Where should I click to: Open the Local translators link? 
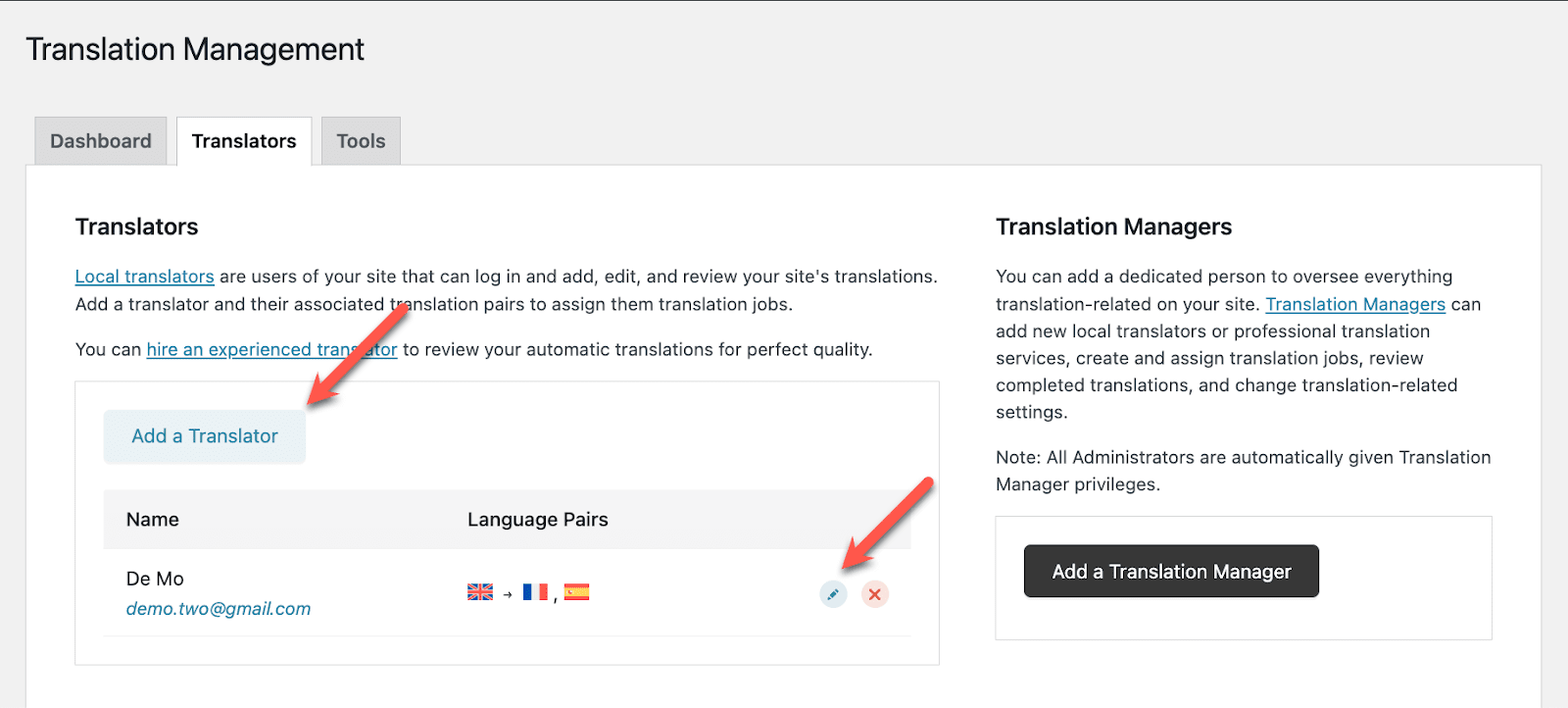(x=144, y=277)
